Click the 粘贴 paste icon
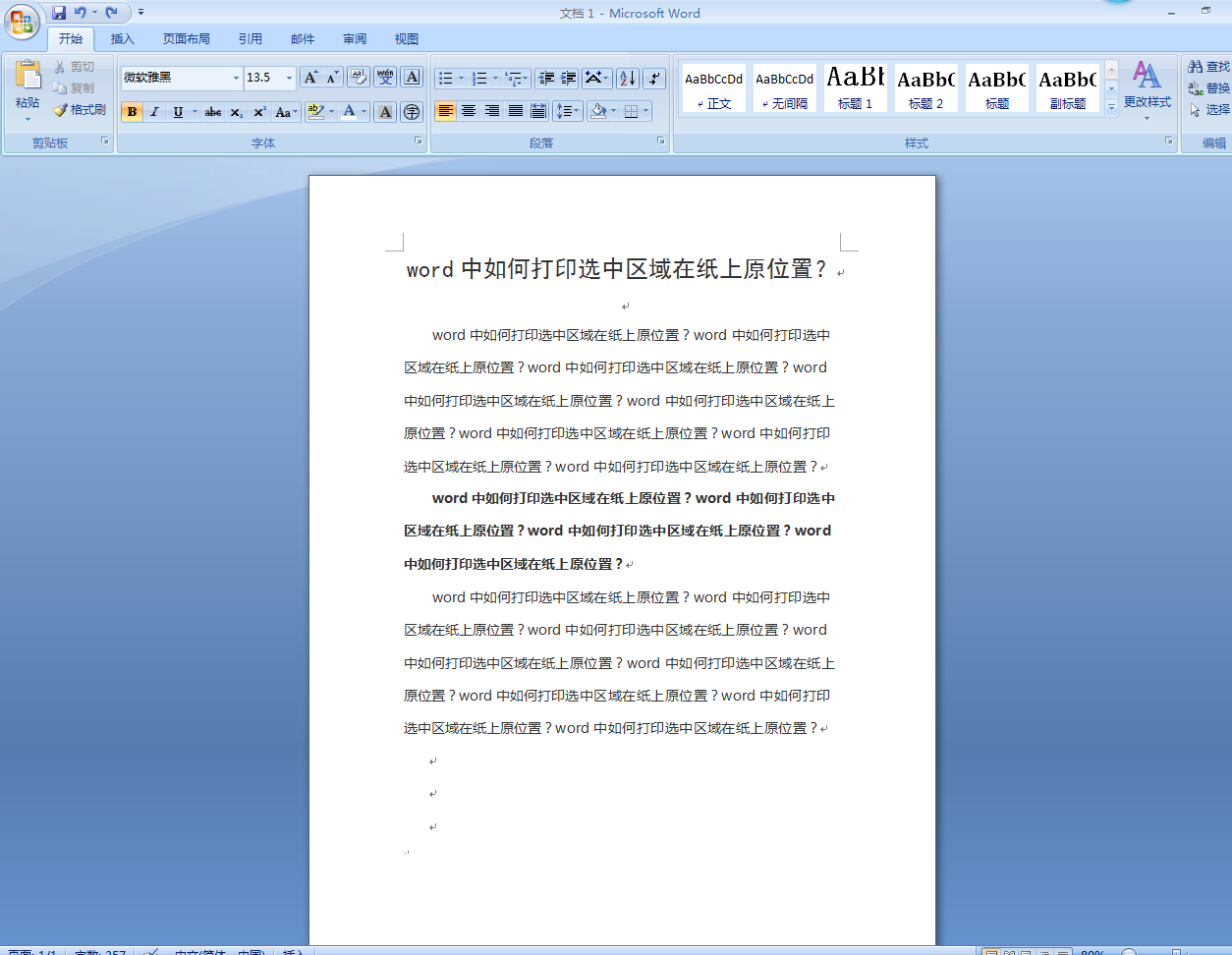This screenshot has width=1232, height=955. [28, 75]
